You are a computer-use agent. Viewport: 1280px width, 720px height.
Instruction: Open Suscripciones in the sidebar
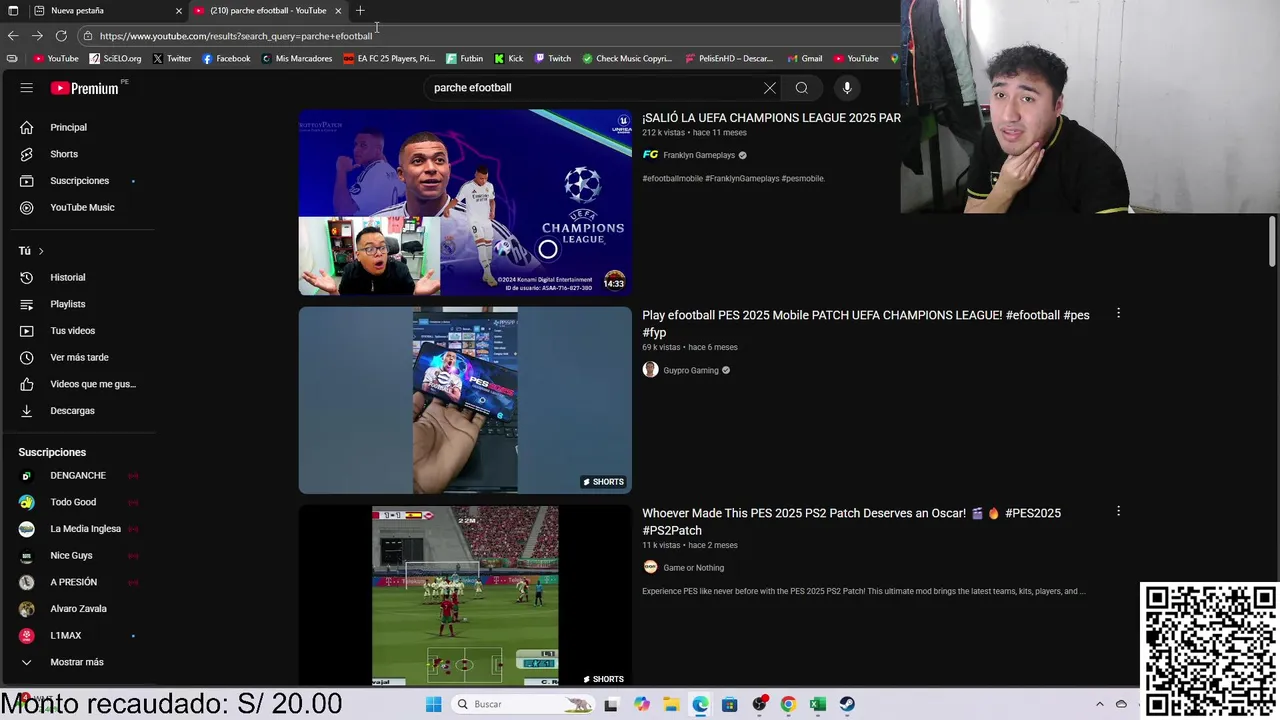(78, 181)
